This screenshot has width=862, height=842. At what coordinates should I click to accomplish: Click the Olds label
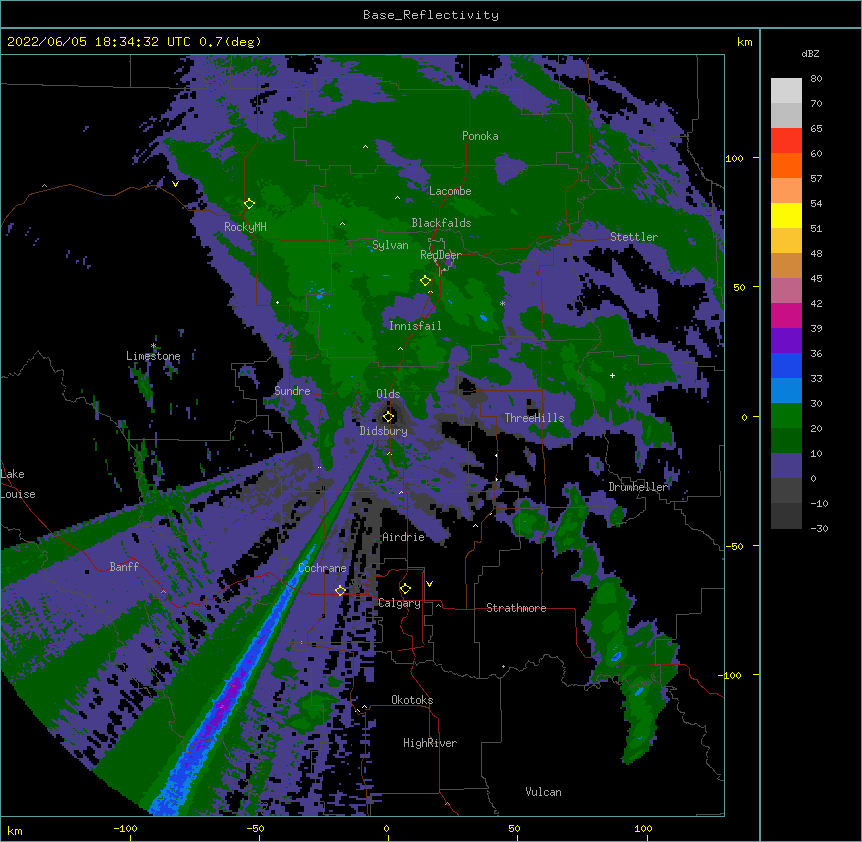pyautogui.click(x=388, y=394)
